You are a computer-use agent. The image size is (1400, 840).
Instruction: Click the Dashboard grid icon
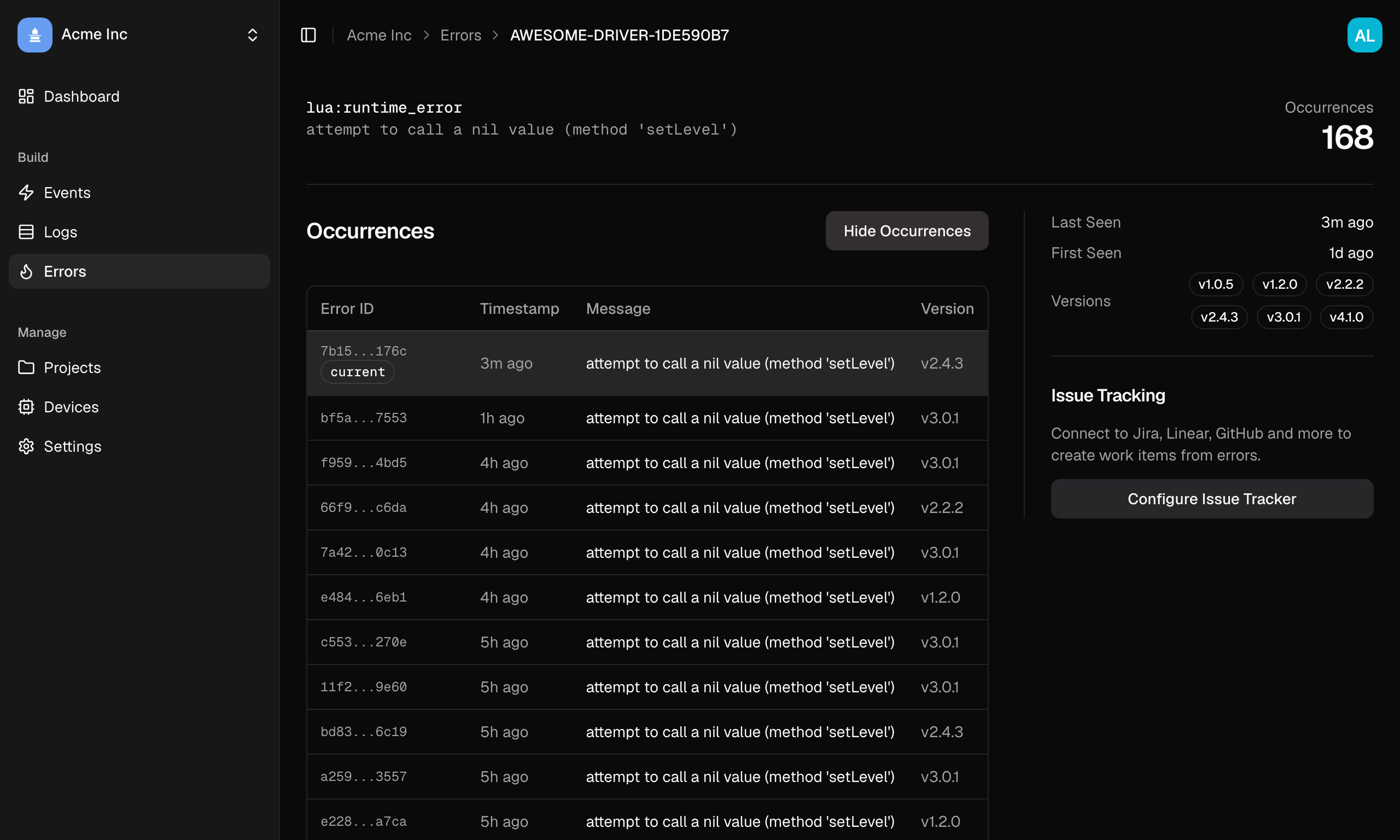[x=26, y=97]
